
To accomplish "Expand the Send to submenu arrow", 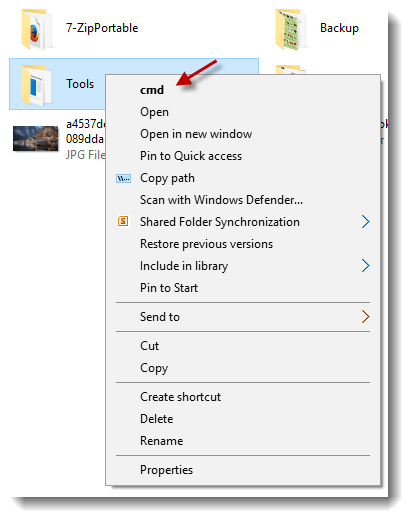I will (x=365, y=317).
